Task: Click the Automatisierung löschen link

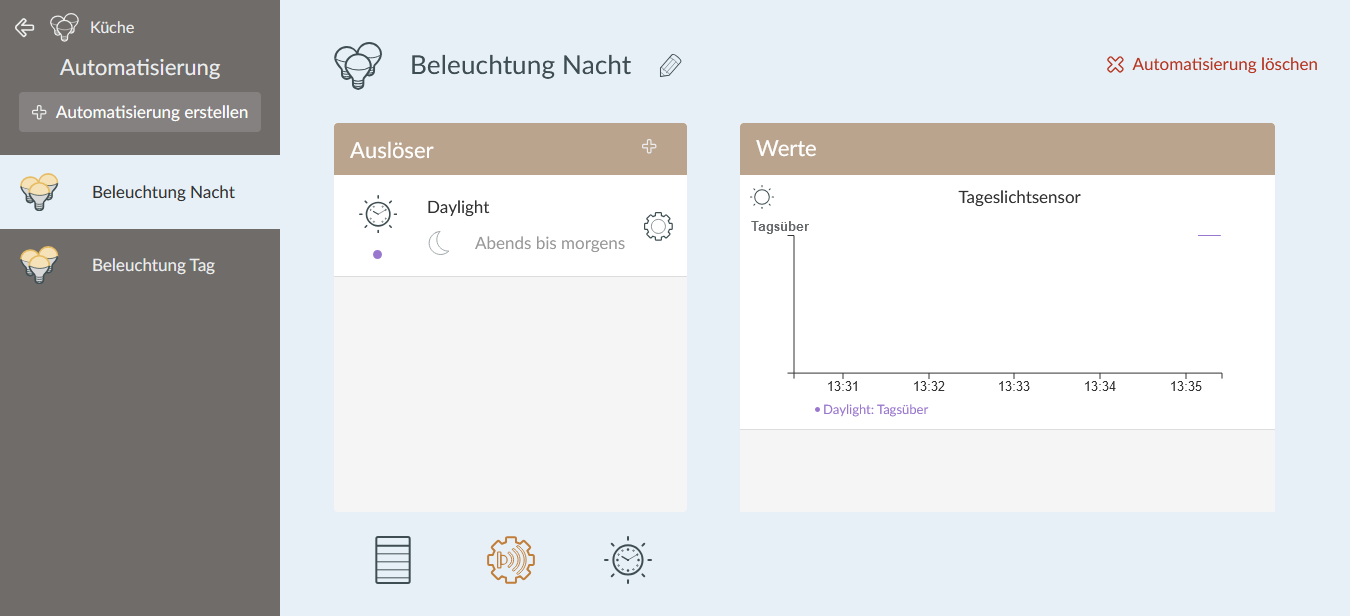Action: [1211, 64]
